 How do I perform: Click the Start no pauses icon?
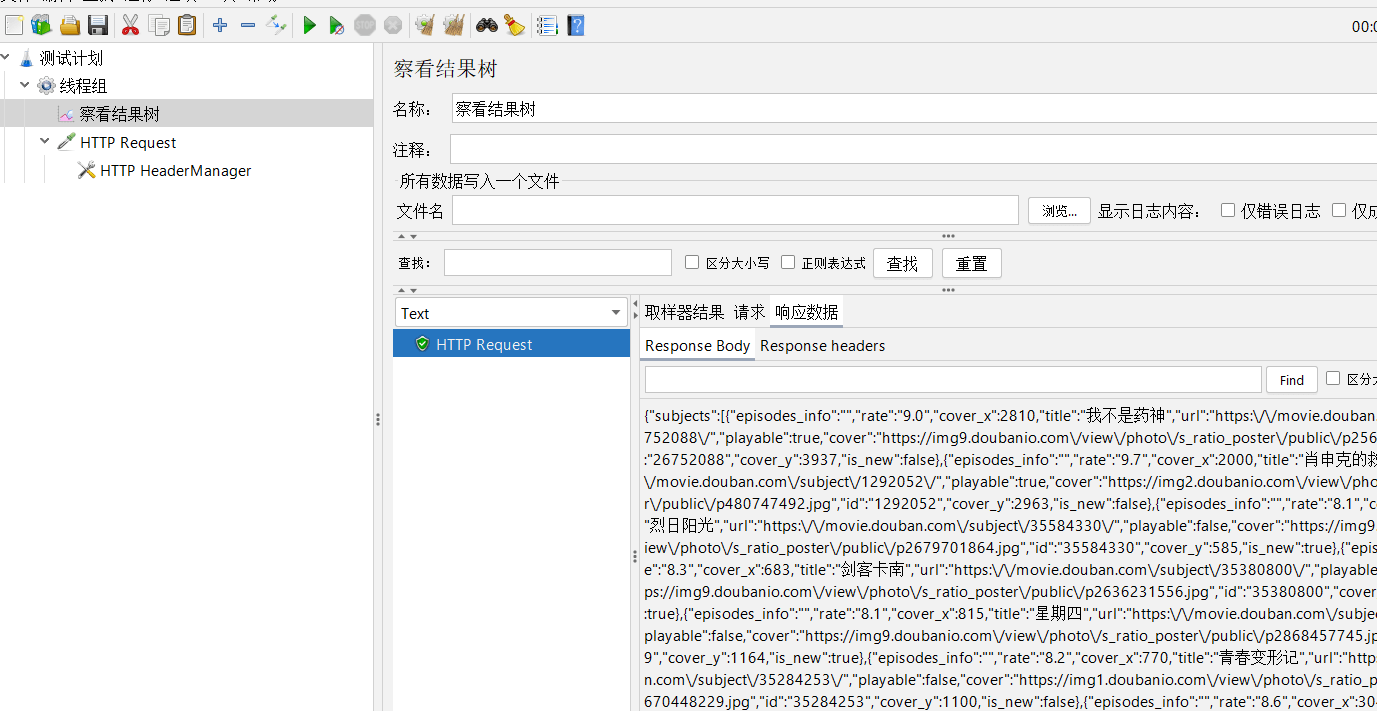[337, 25]
